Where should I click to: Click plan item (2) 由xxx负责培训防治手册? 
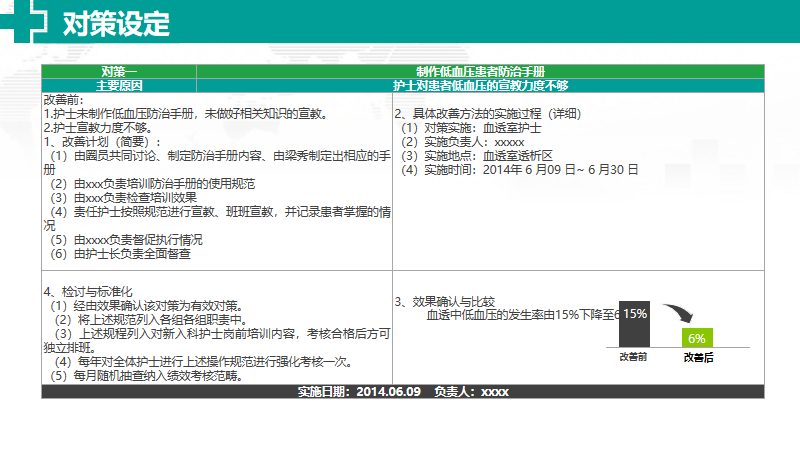pos(153,184)
